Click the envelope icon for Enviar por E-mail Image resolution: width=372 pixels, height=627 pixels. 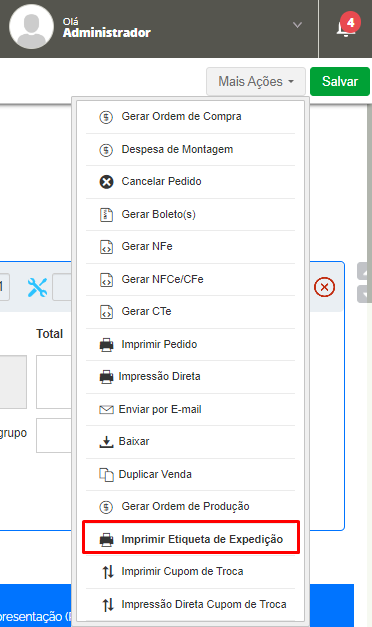pyautogui.click(x=106, y=409)
